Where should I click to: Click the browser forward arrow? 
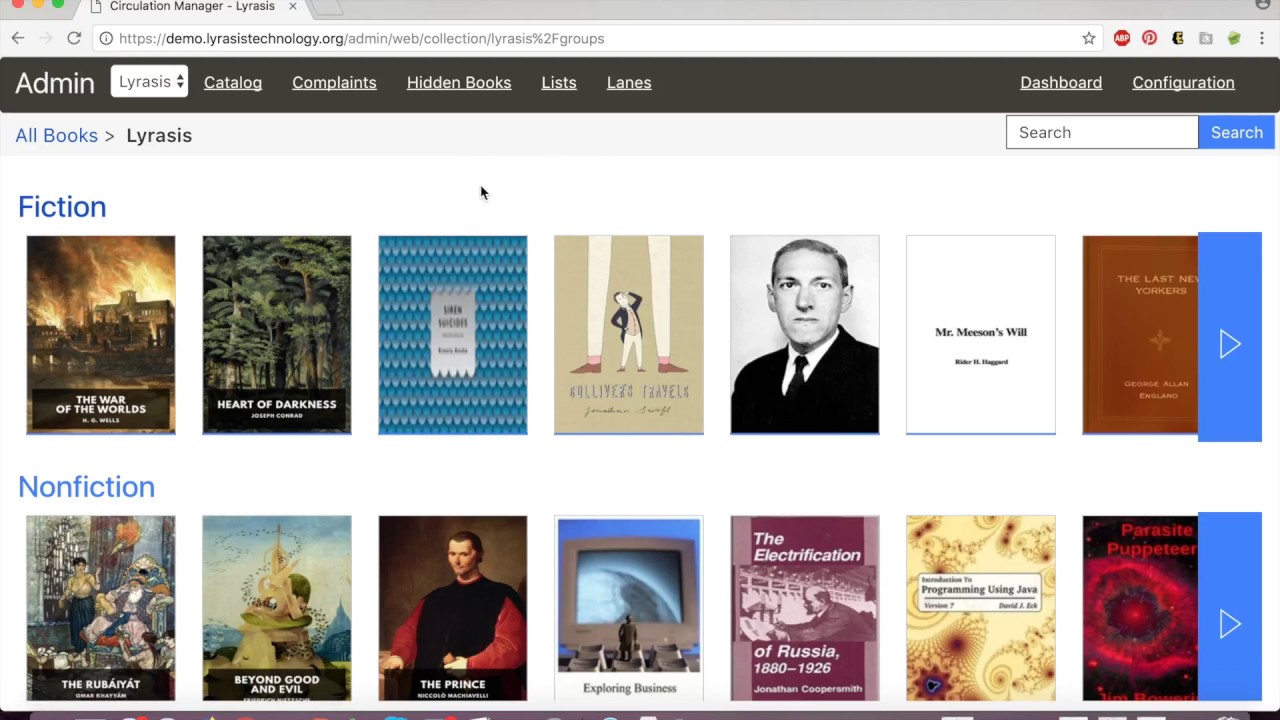[46, 38]
